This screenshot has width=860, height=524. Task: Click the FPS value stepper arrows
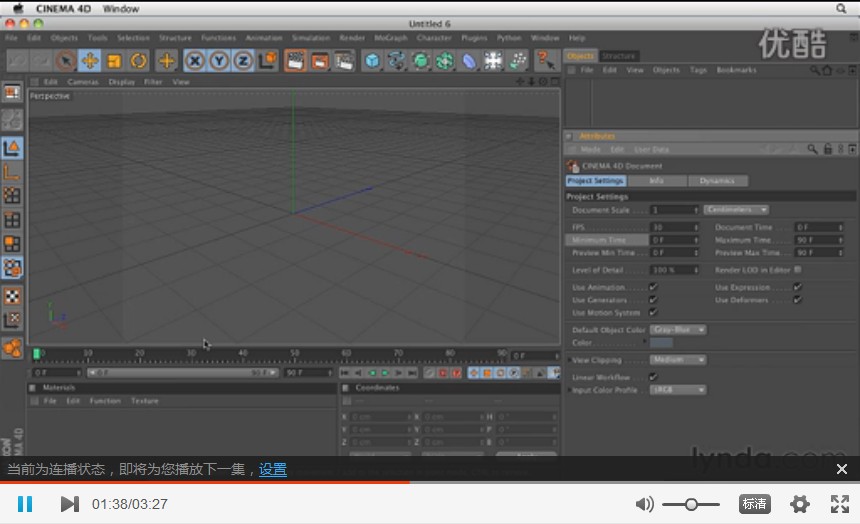tap(696, 227)
